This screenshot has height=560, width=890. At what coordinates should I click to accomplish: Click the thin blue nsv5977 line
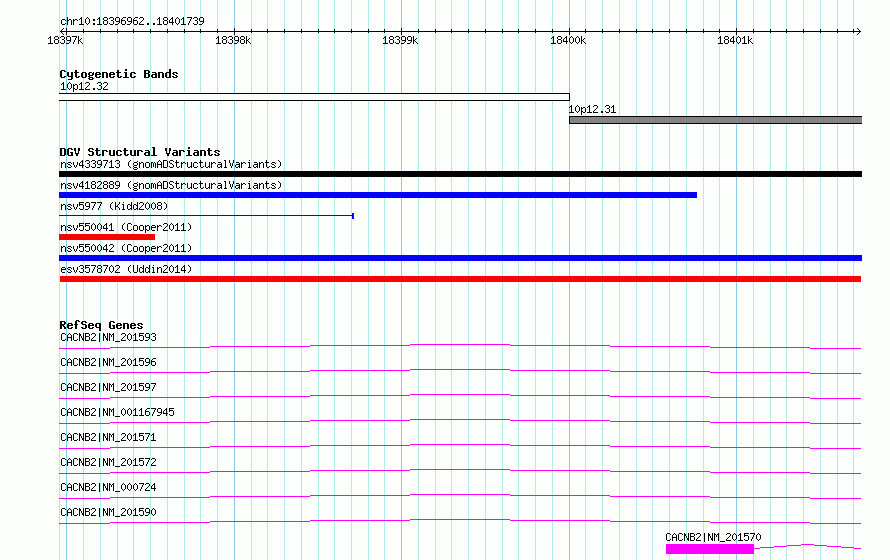(207, 216)
